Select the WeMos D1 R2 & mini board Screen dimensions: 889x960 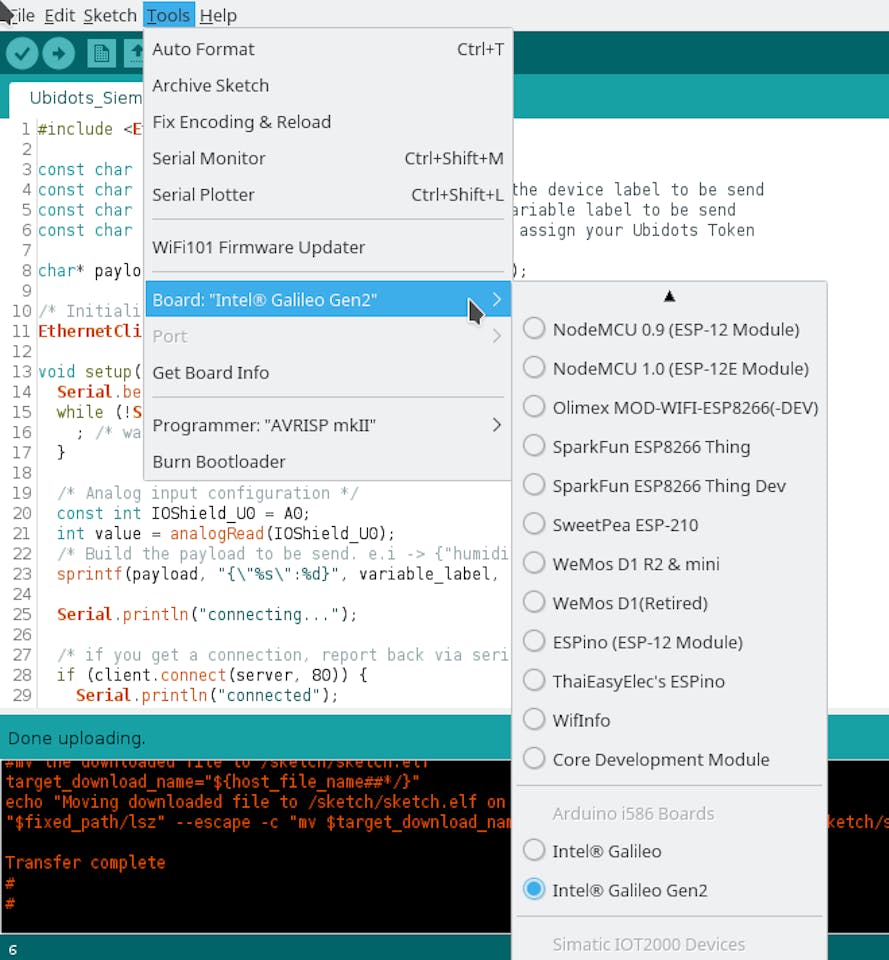tap(669, 564)
